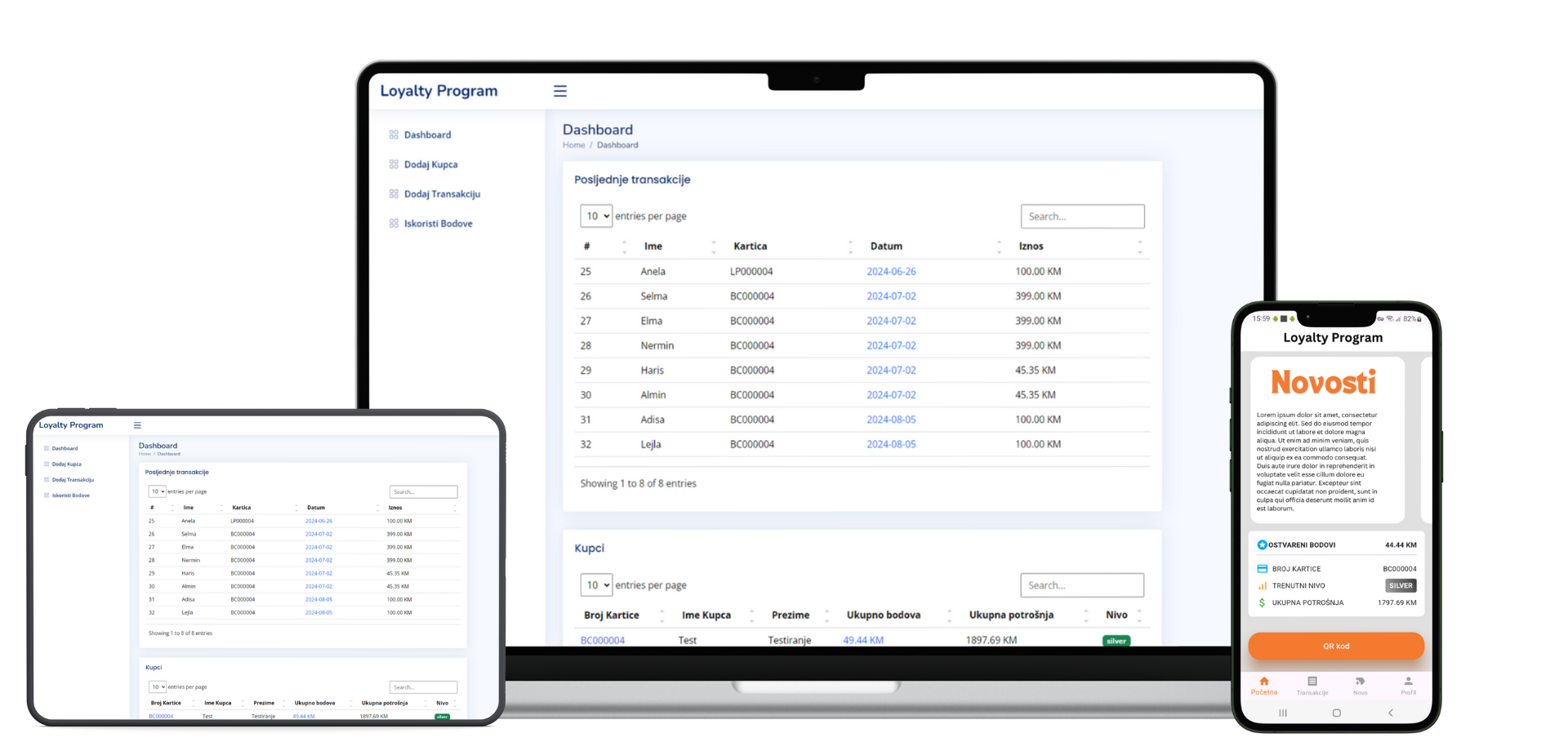Tap the phone's Android home circle
The width and height of the screenshot is (1568, 751).
1336,713
